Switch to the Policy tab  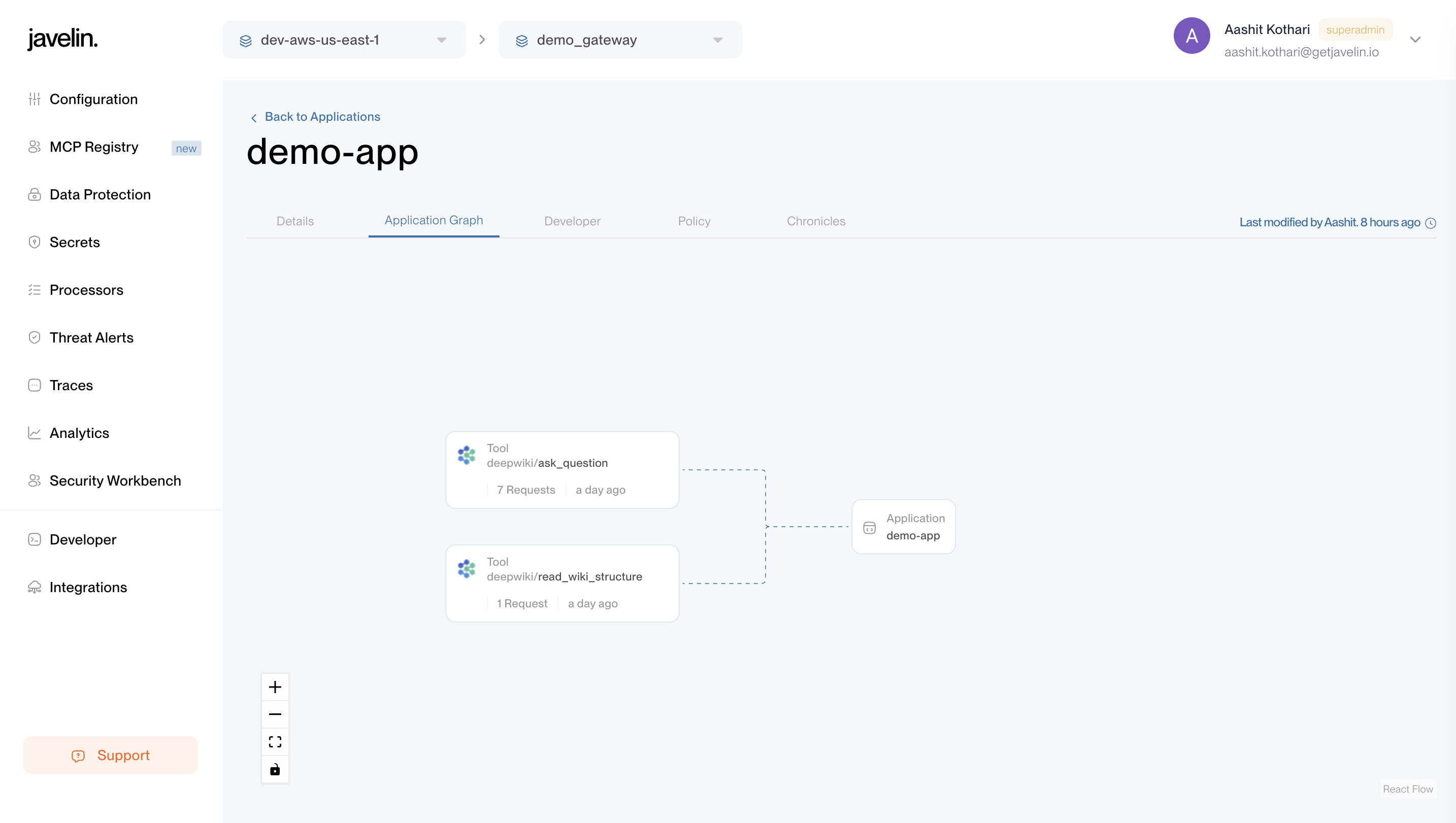(694, 221)
